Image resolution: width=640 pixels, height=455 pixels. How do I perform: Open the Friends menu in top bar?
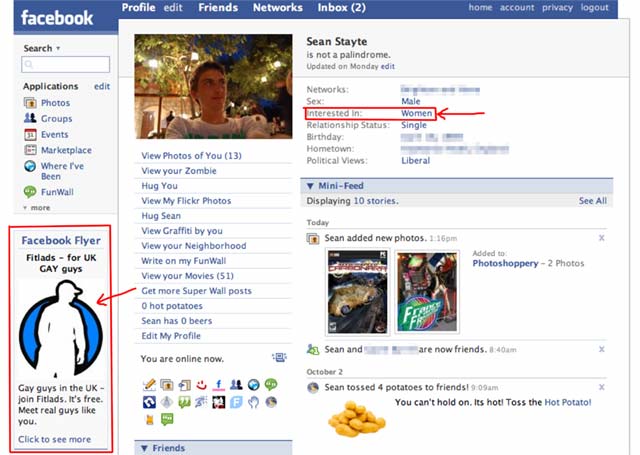coord(218,7)
